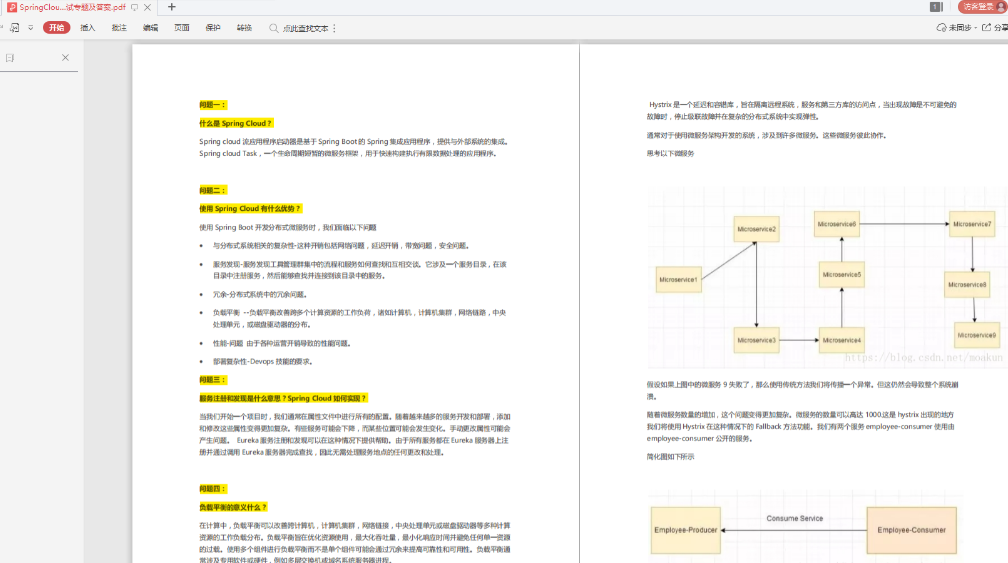Image resolution: width=1008 pixels, height=563 pixels.
Task: Open the 页面 ribbon tab
Action: click(x=182, y=28)
